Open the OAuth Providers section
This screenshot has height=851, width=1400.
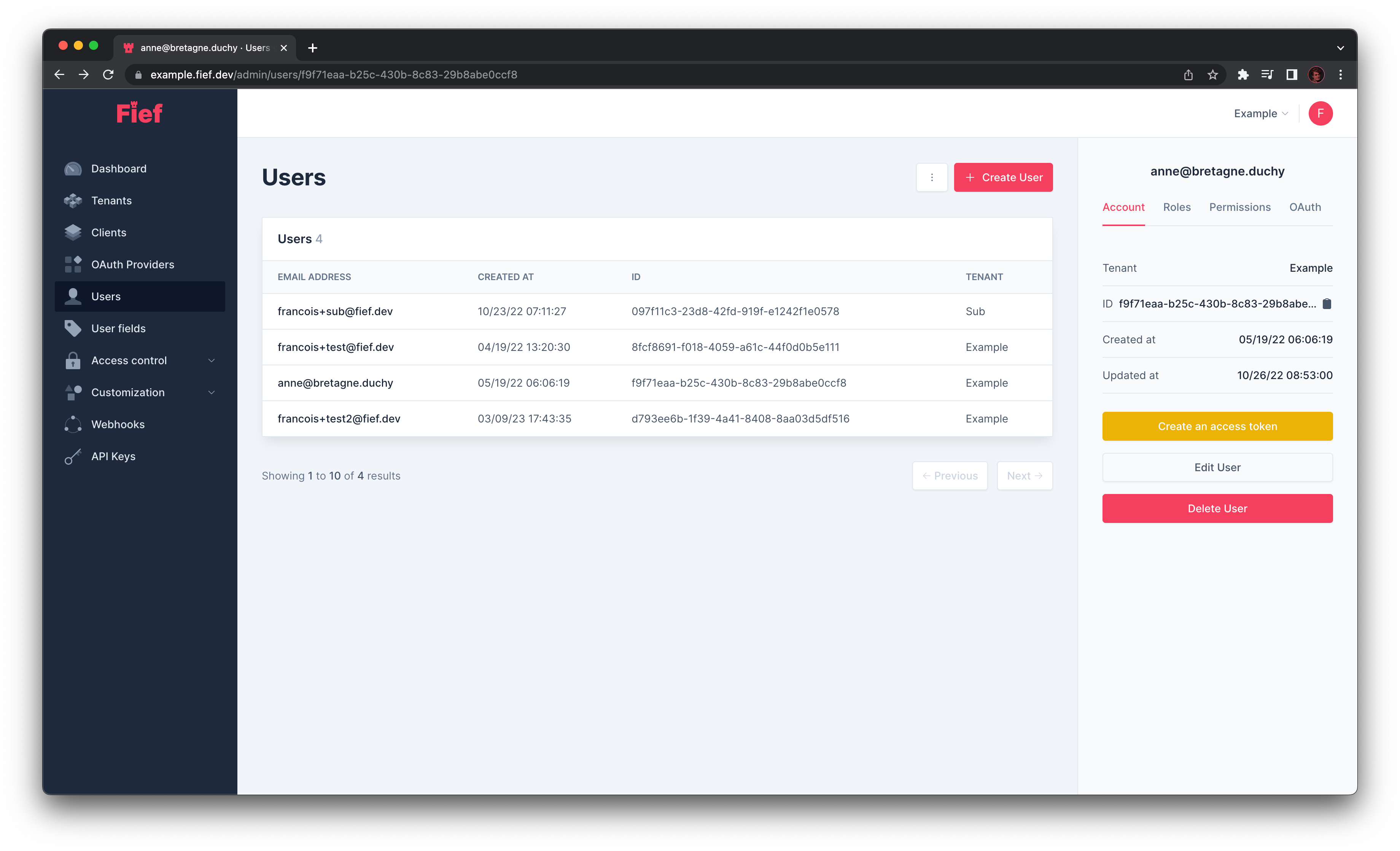point(132,264)
